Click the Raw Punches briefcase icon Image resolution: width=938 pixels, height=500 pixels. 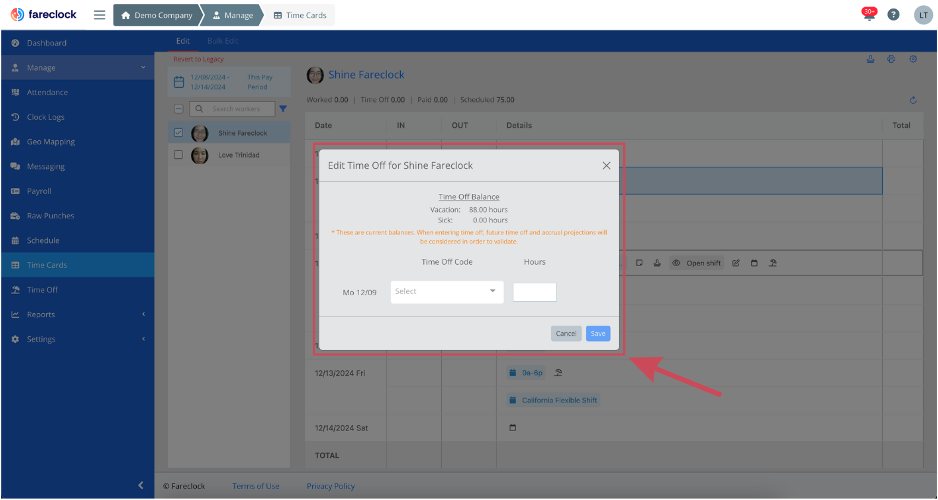(16, 216)
